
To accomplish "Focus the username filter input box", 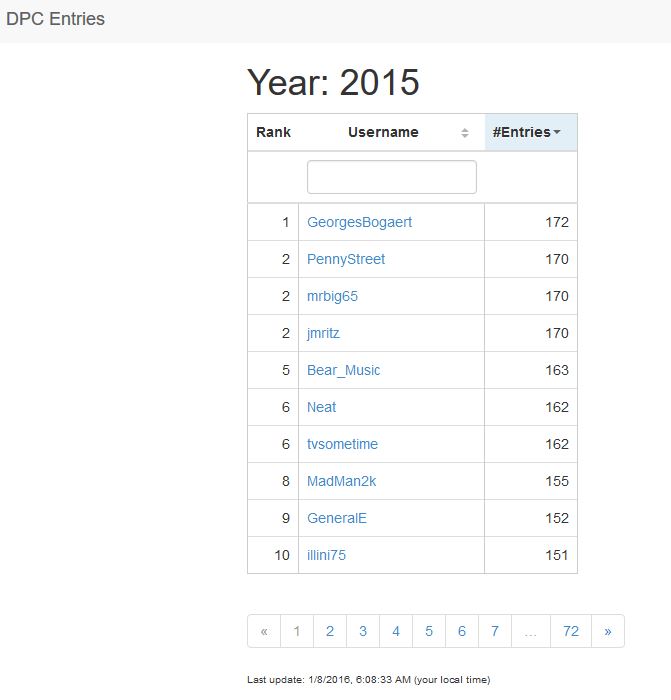I will 392,177.
